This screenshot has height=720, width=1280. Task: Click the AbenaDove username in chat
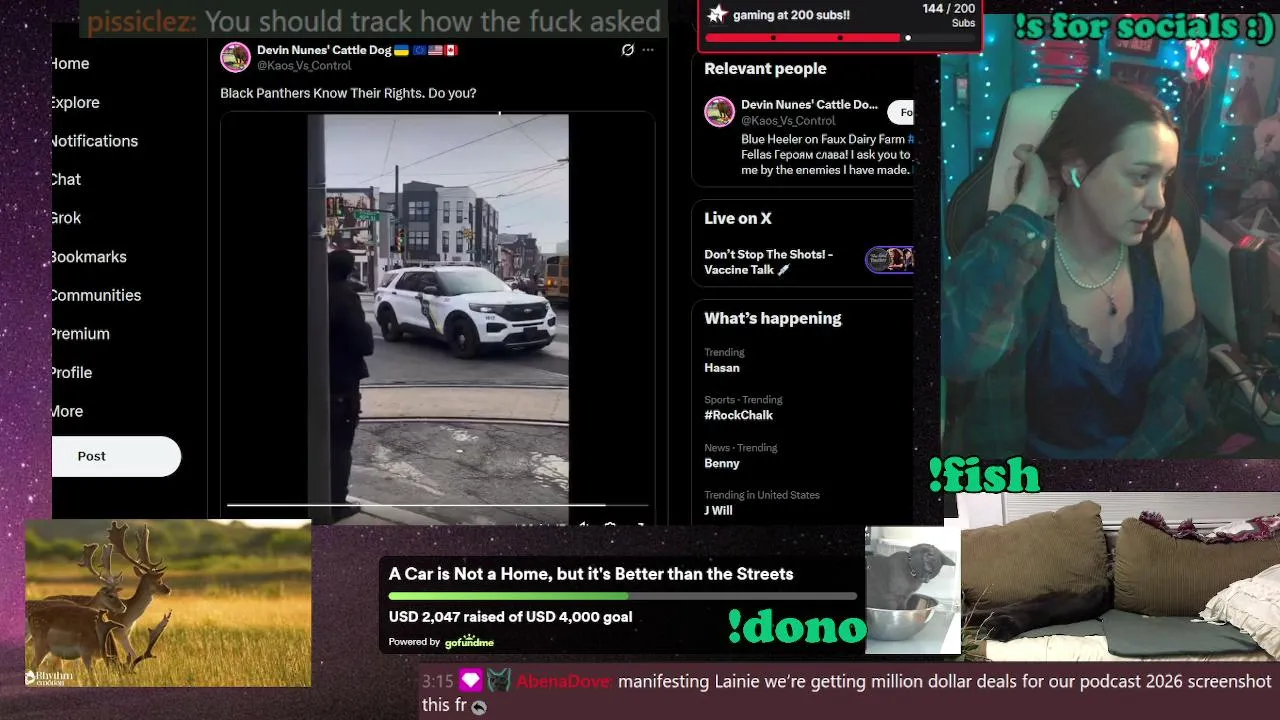pos(564,682)
